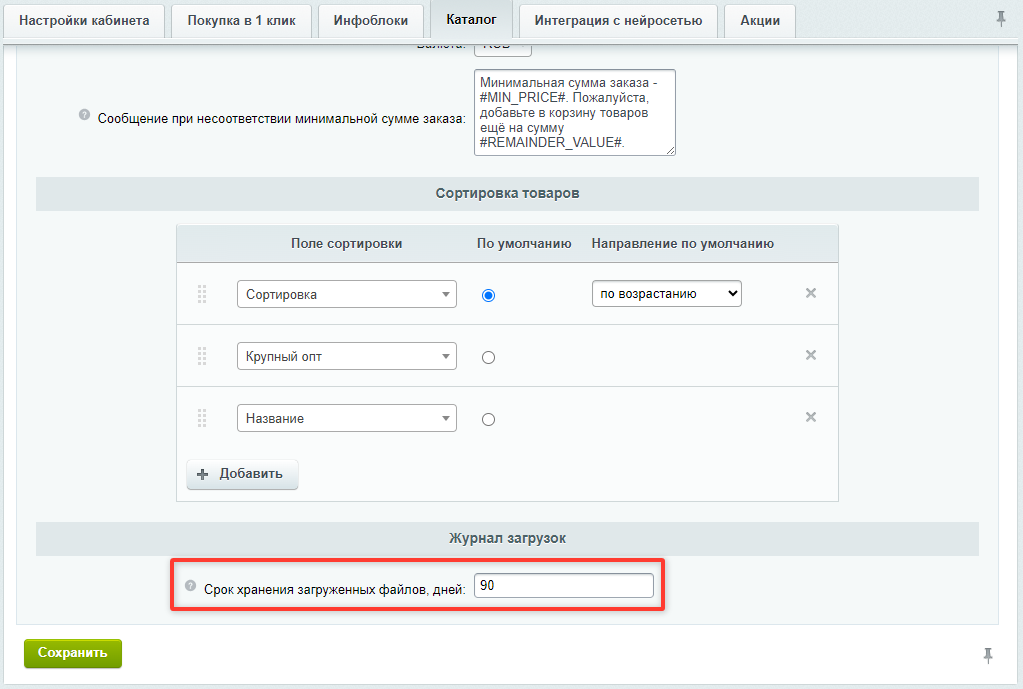Open Интеграция с нейросетью tab
The height and width of the screenshot is (689, 1023).
[x=618, y=21]
